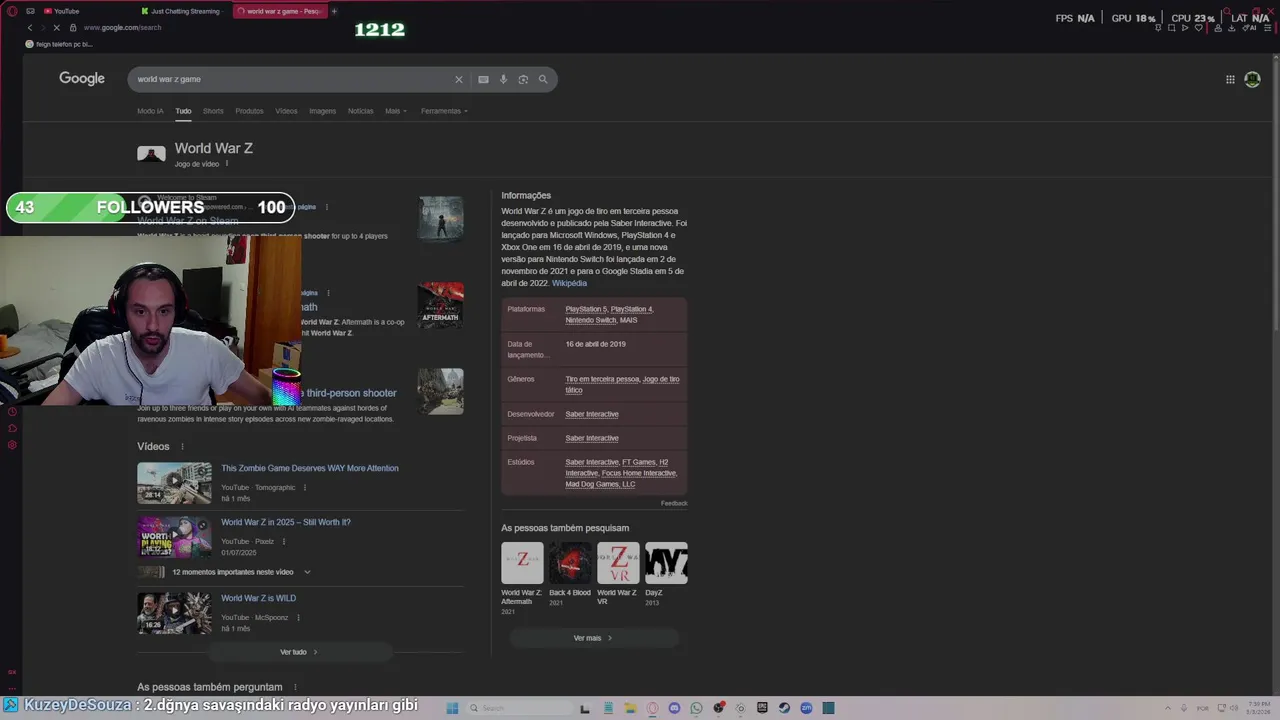Viewport: 1280px width, 720px height.
Task: Open the feign telefon pc bookmark
Action: pos(59,44)
